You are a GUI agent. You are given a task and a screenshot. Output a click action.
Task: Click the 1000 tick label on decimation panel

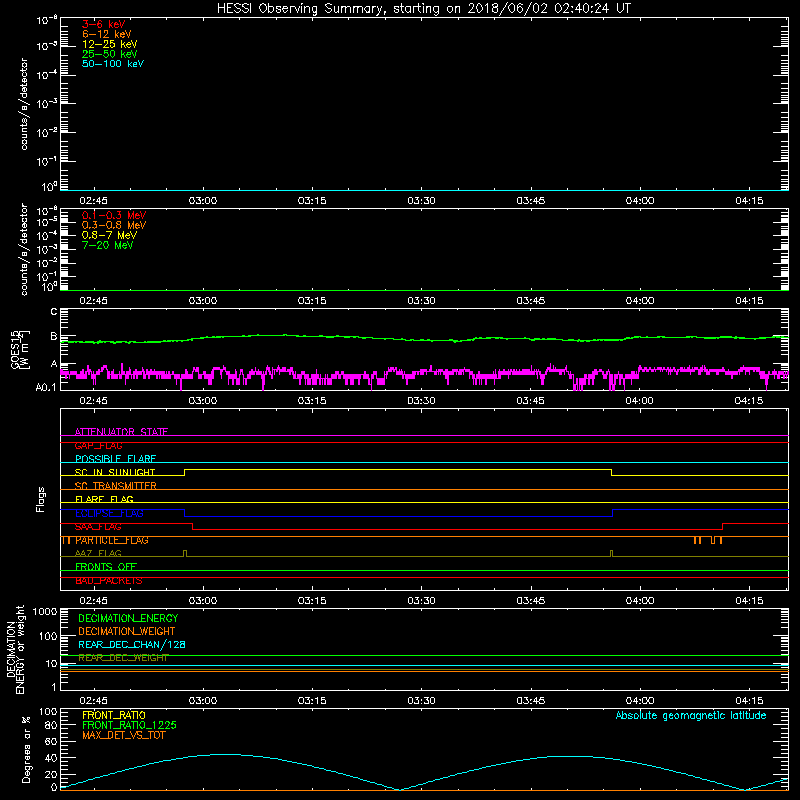coord(45,611)
